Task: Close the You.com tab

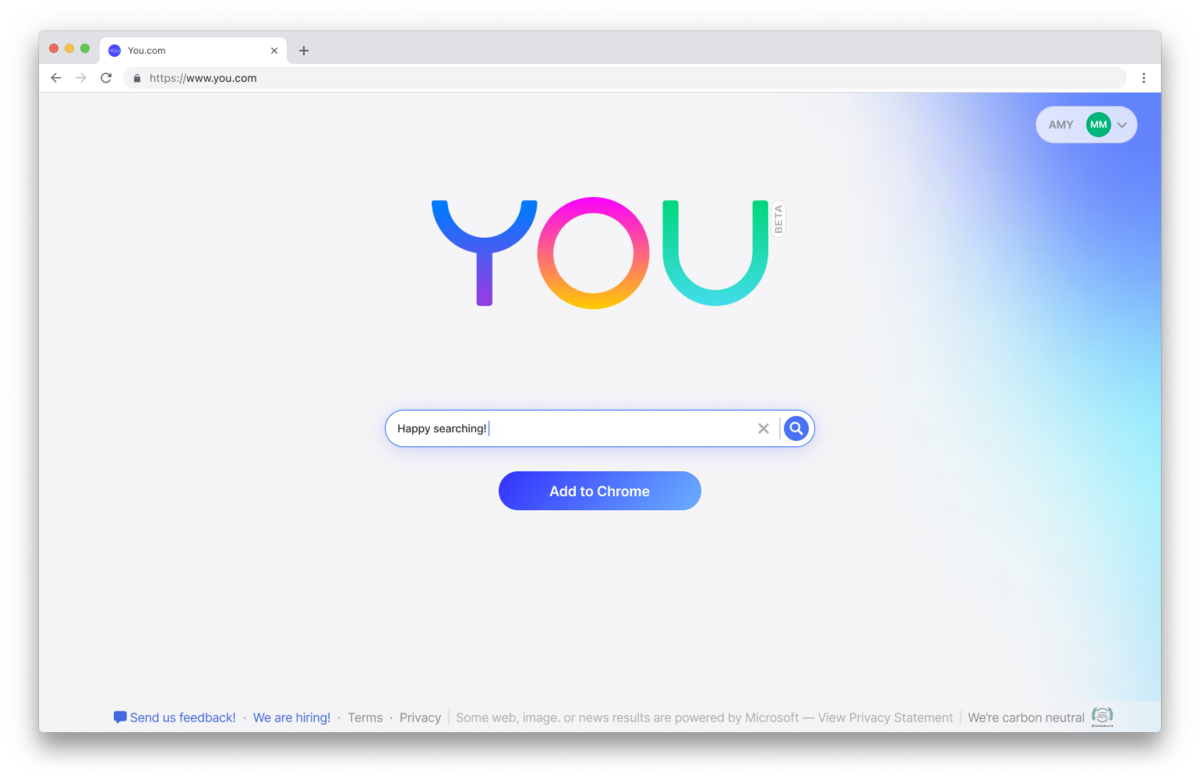Action: 274,50
